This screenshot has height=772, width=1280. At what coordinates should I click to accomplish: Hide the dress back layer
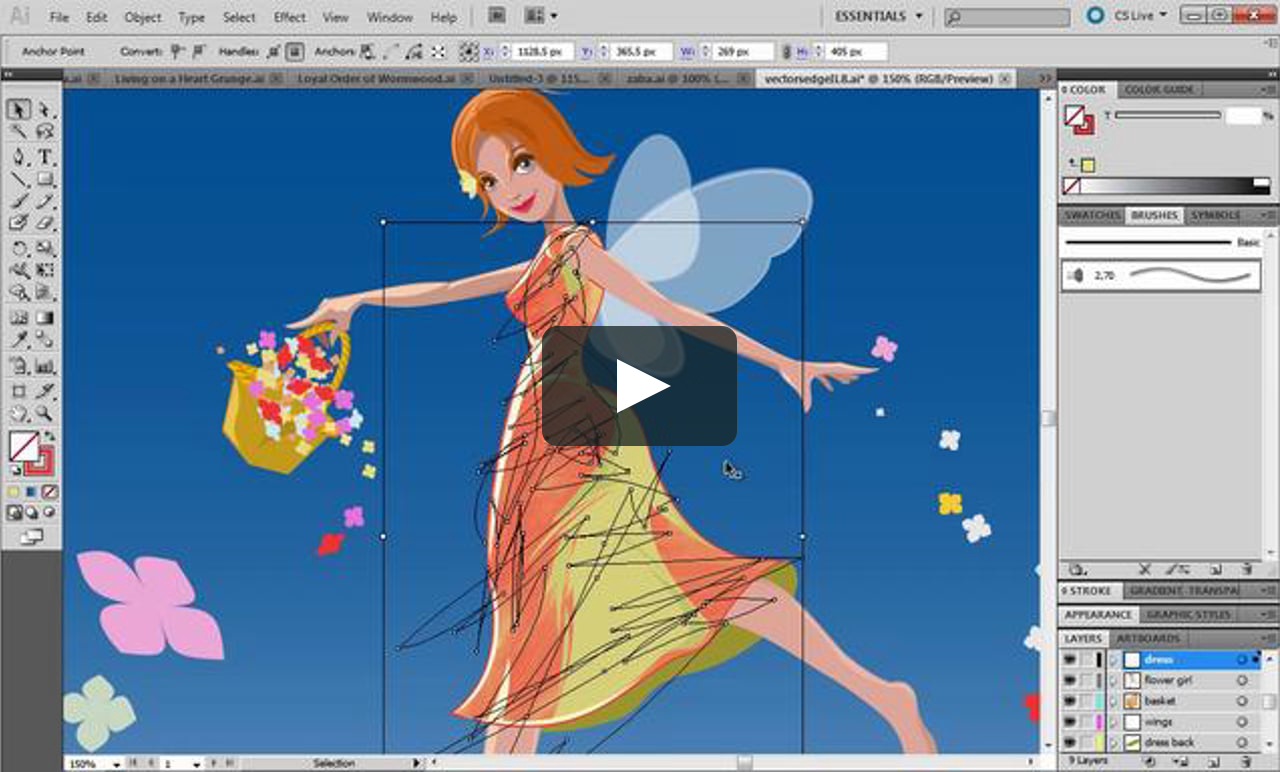point(1069,743)
